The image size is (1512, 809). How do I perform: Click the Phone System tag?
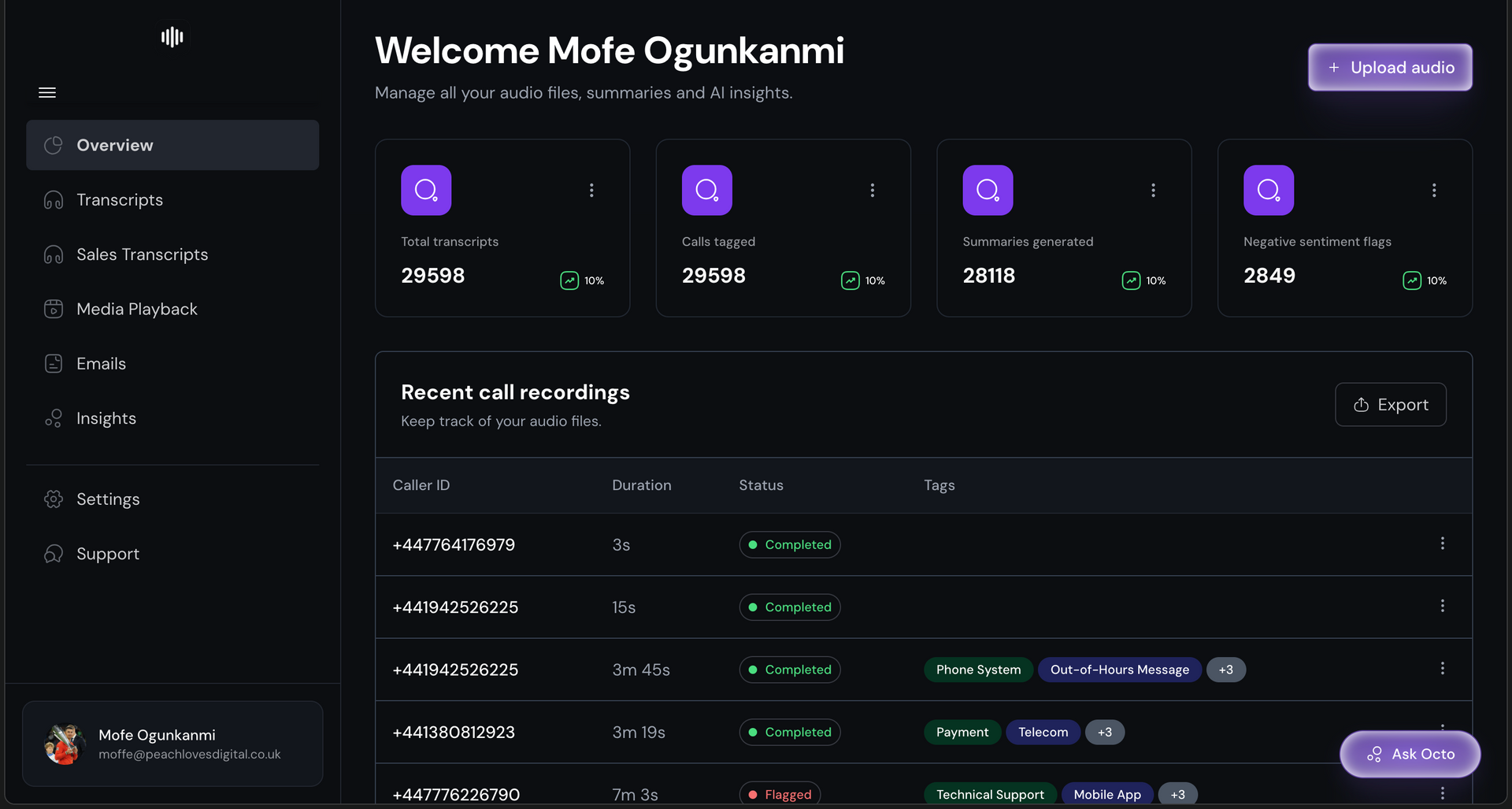pyautogui.click(x=978, y=670)
